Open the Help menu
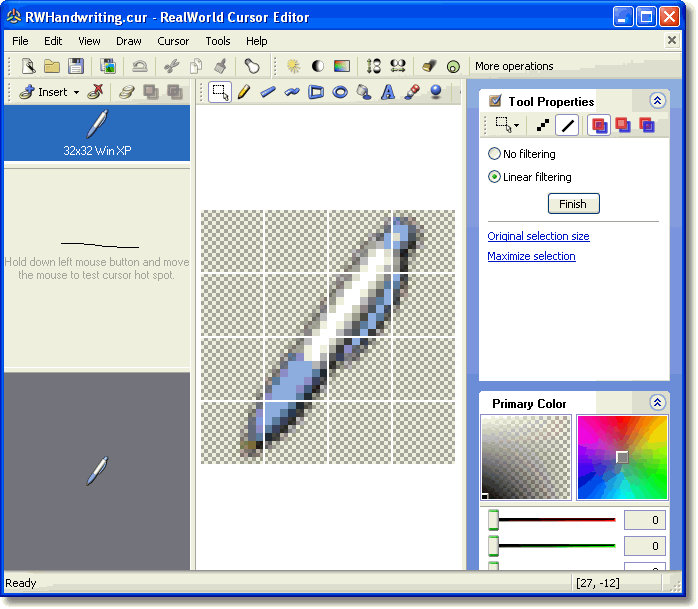698x609 pixels. [257, 41]
